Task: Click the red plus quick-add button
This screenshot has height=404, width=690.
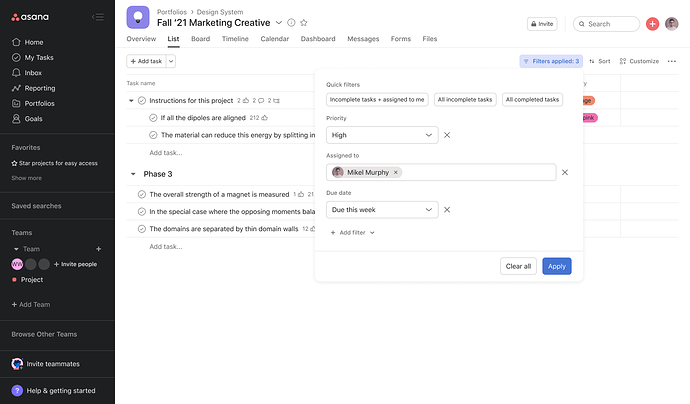Action: tap(652, 24)
